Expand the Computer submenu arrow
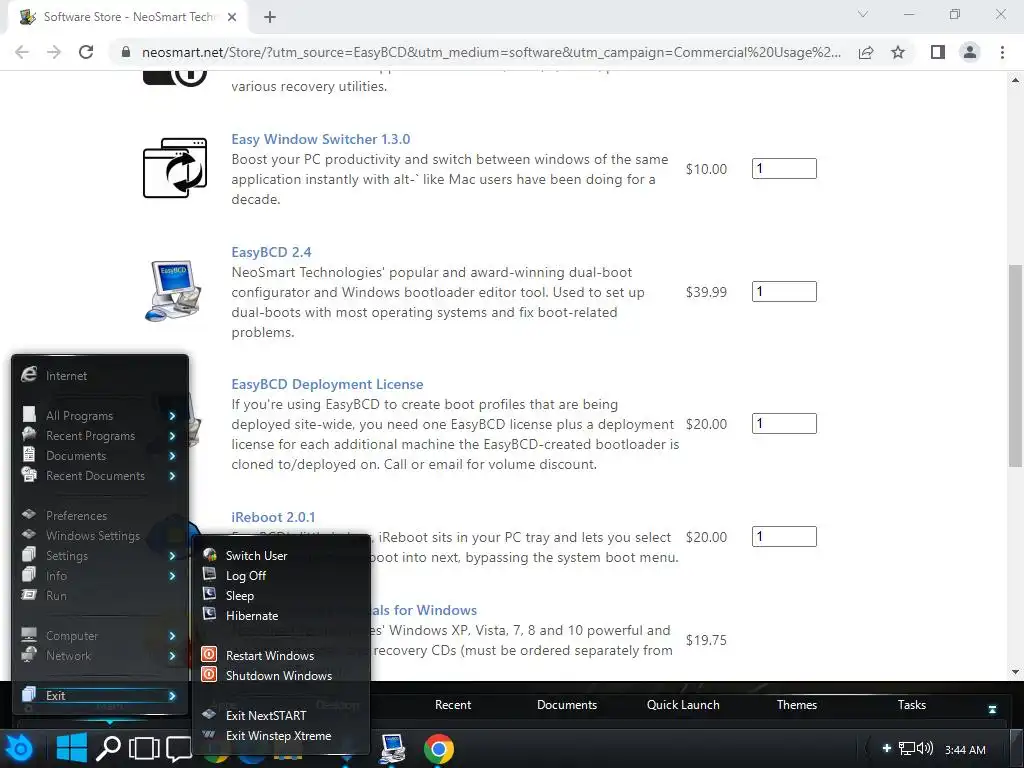The width and height of the screenshot is (1024, 768). point(172,636)
